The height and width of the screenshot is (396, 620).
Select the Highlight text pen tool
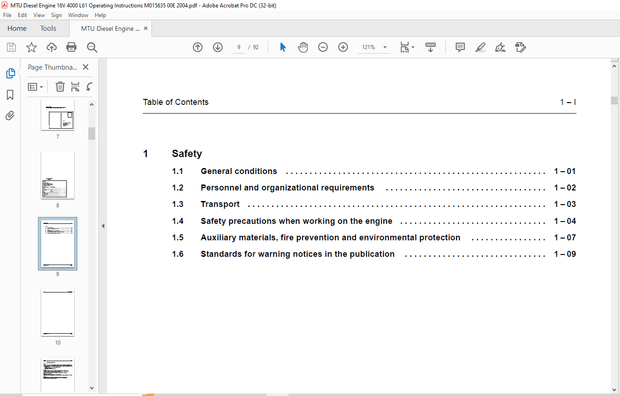(x=480, y=47)
